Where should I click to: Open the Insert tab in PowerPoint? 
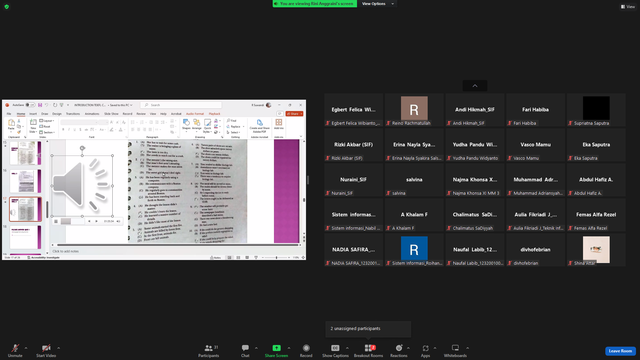pos(33,114)
